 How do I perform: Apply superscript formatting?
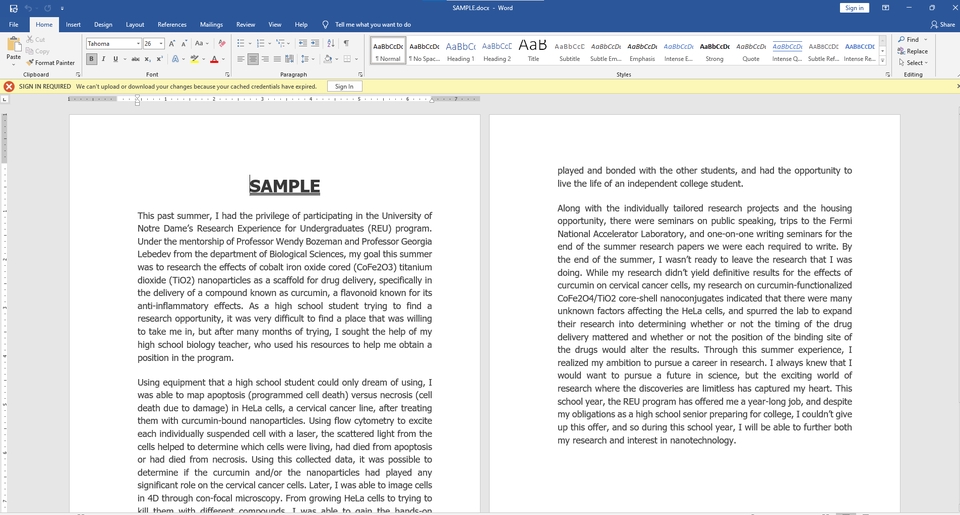point(160,59)
